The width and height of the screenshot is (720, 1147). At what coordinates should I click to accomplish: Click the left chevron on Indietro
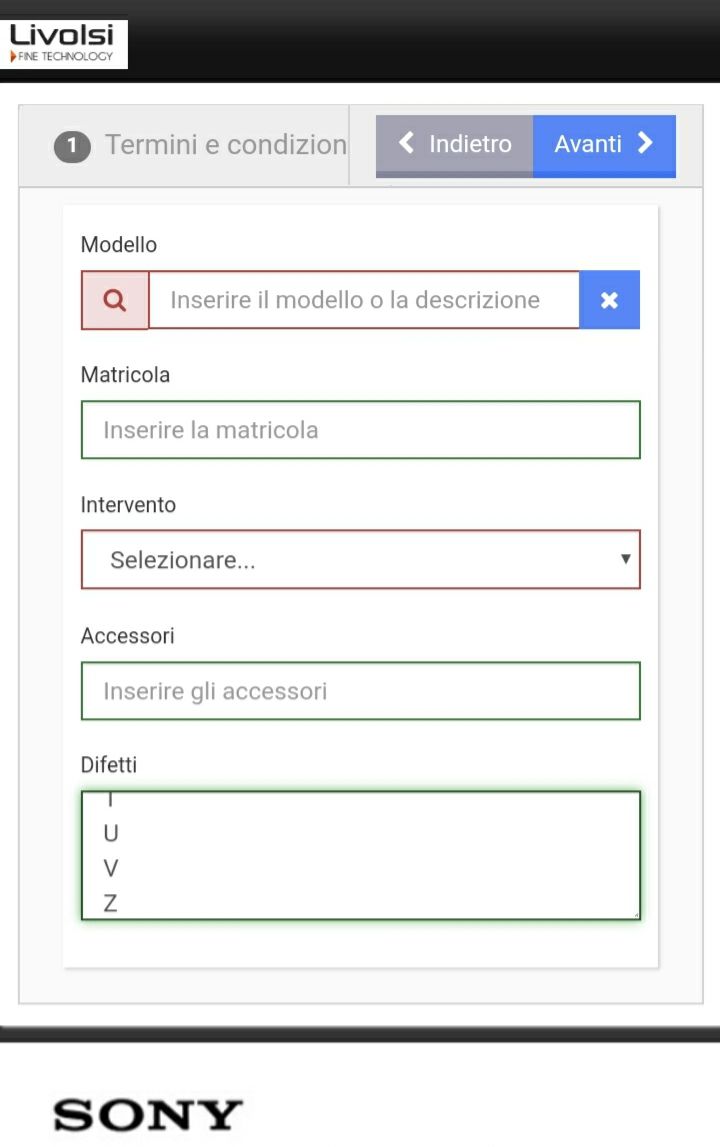(x=406, y=143)
